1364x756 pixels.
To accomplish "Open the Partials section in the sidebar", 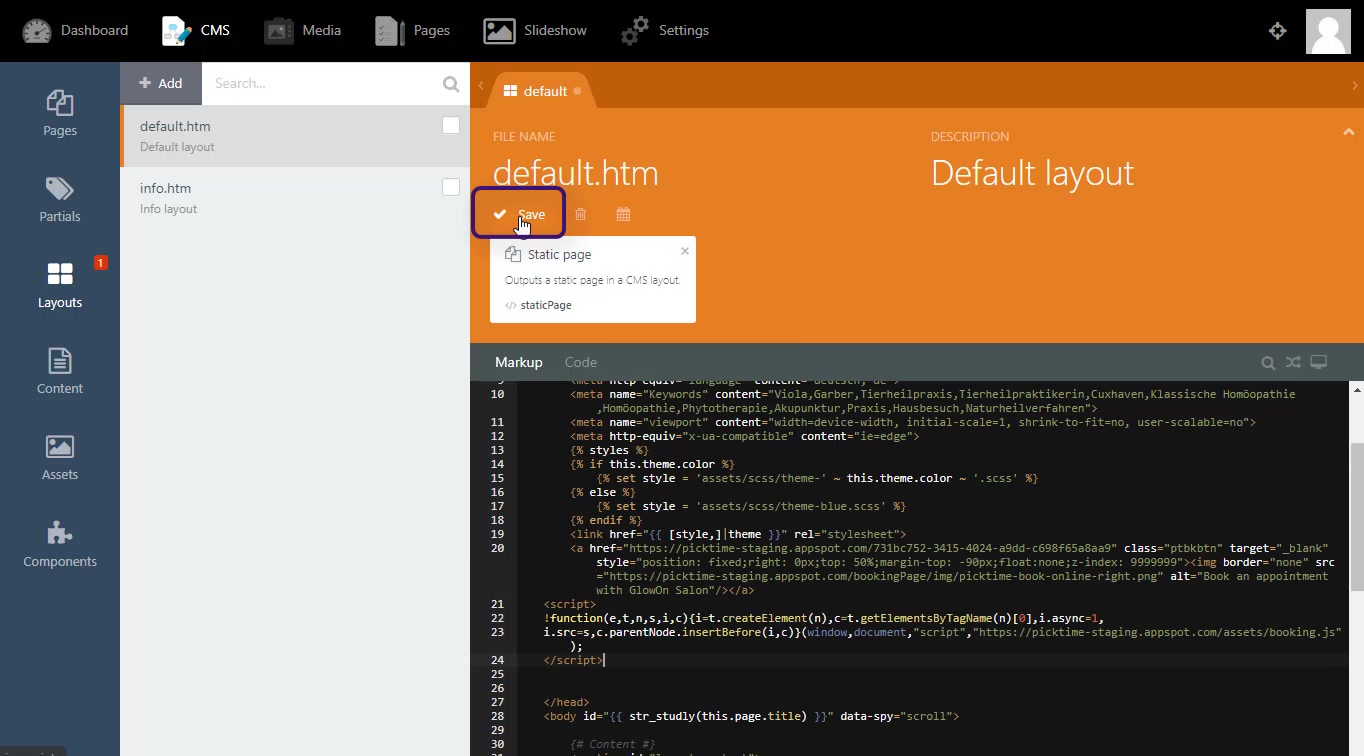I will pyautogui.click(x=60, y=200).
